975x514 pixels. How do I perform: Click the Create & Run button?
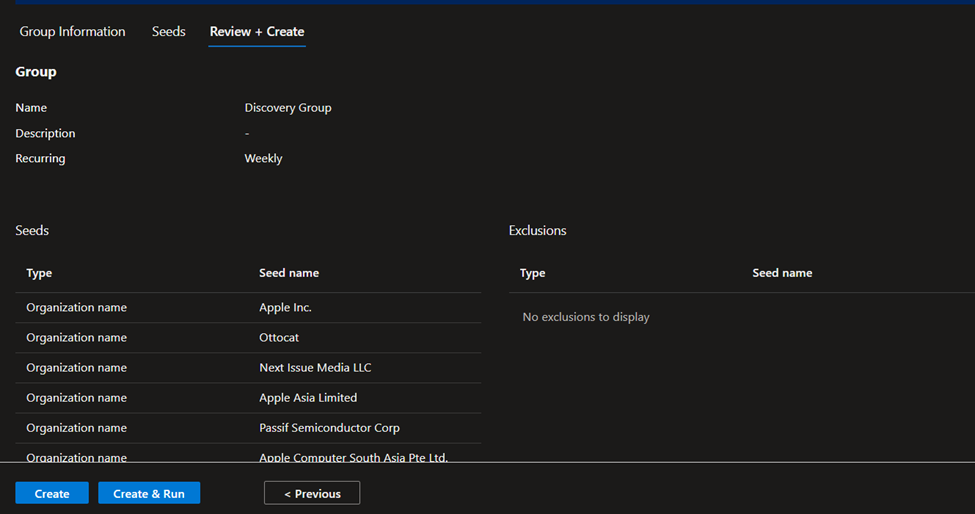point(149,493)
